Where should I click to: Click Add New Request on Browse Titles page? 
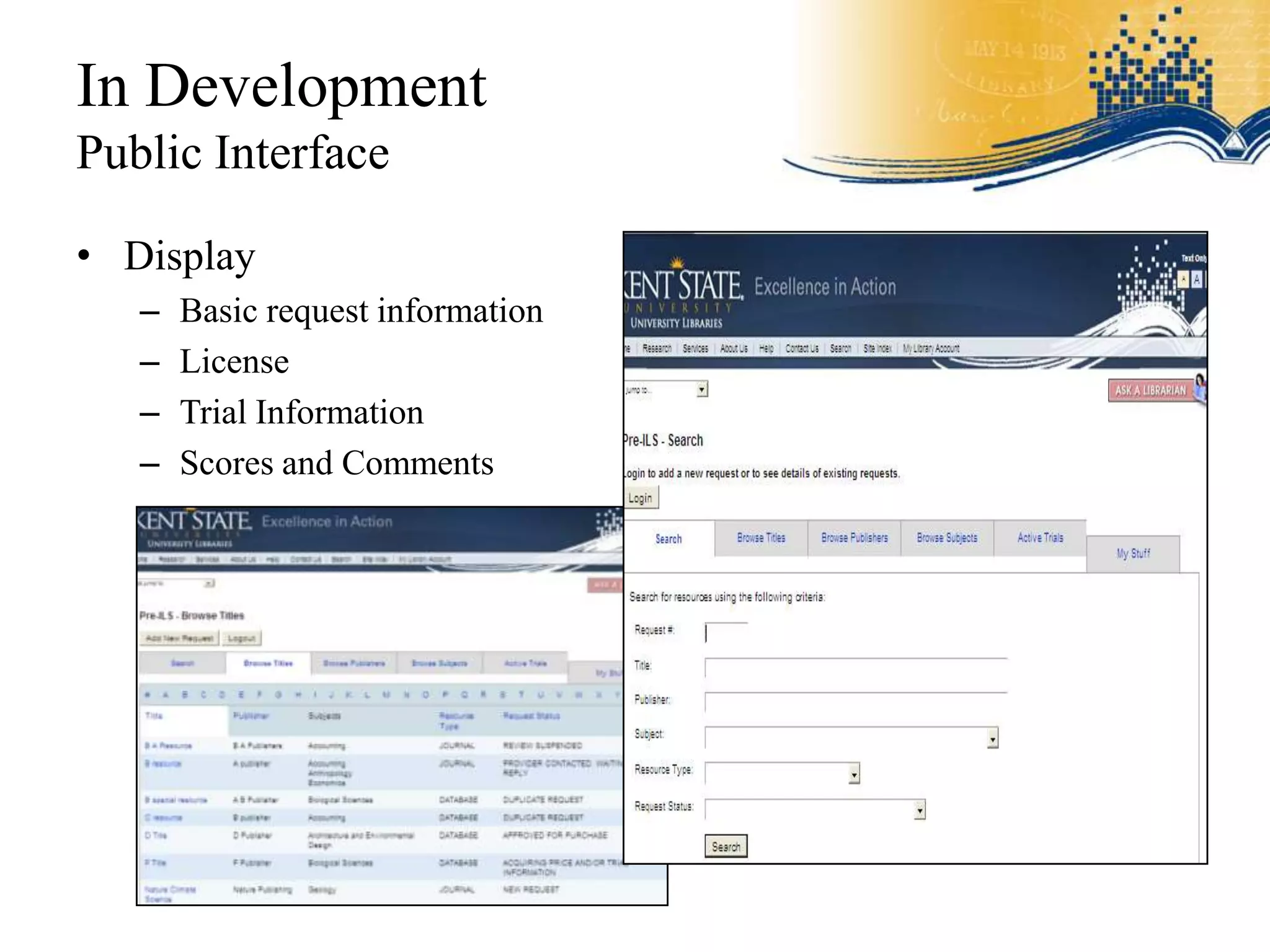[x=179, y=638]
